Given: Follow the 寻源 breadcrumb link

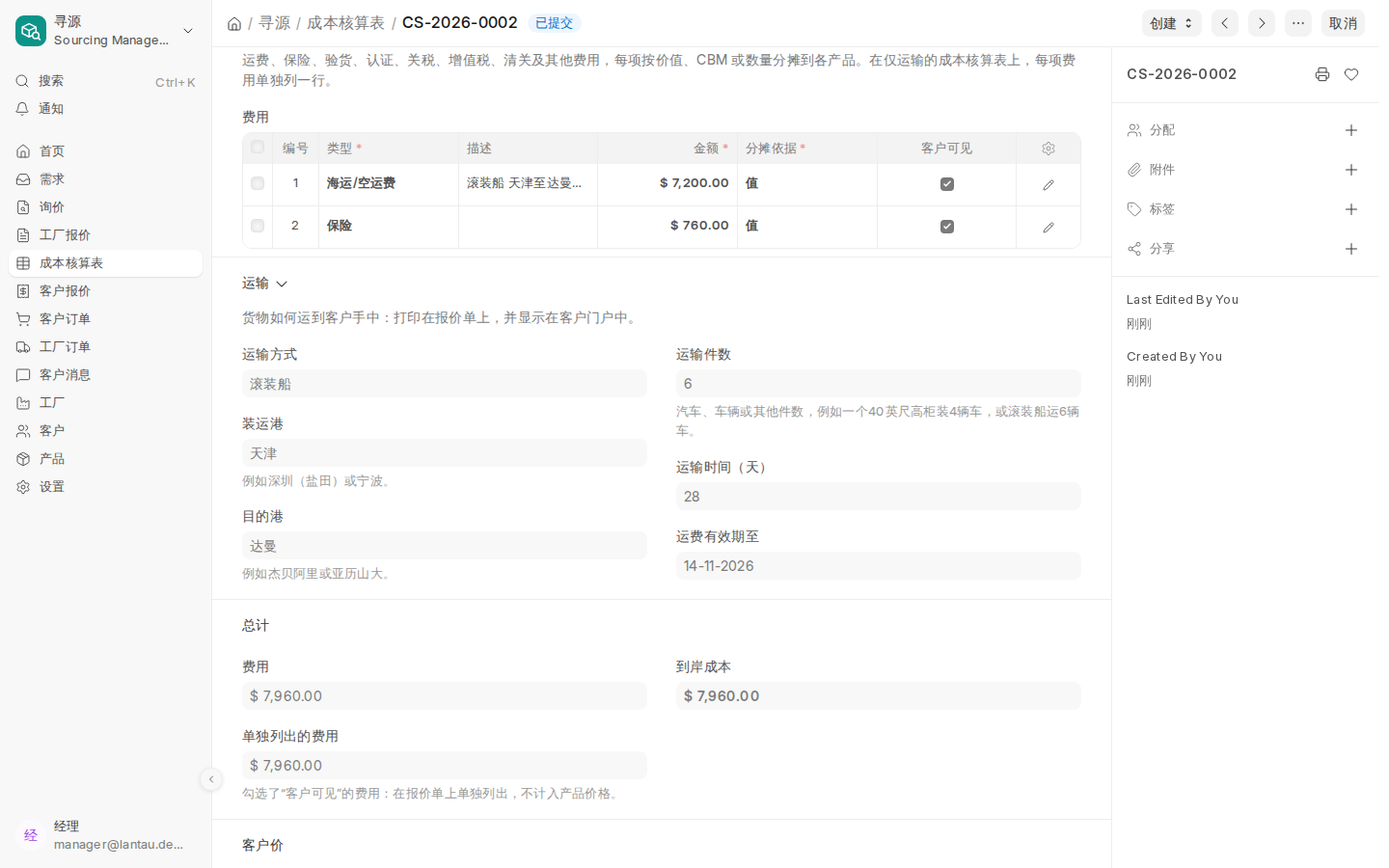Looking at the screenshot, I should click(x=274, y=23).
